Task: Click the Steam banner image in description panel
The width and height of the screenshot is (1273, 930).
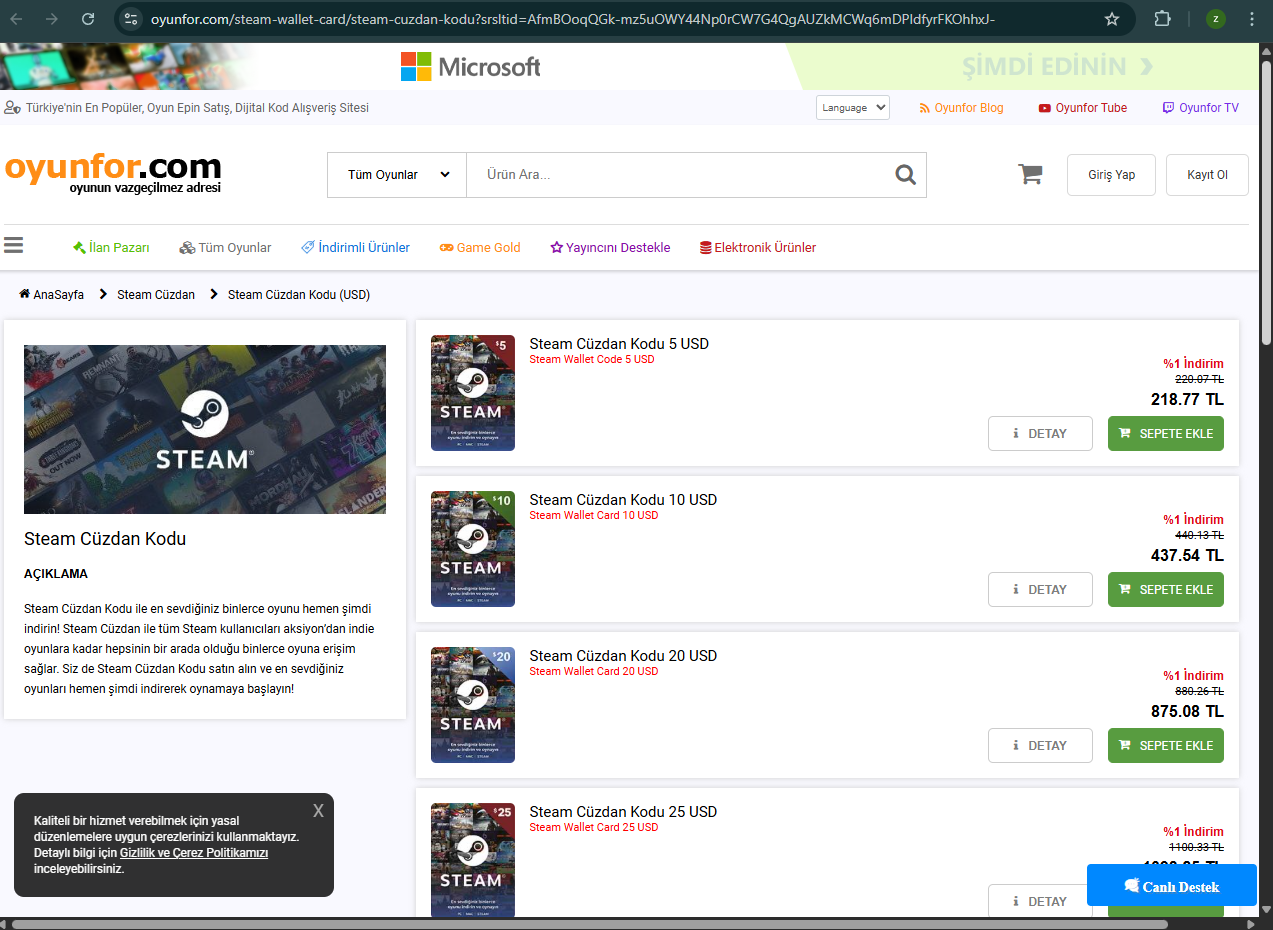Action: click(x=205, y=429)
